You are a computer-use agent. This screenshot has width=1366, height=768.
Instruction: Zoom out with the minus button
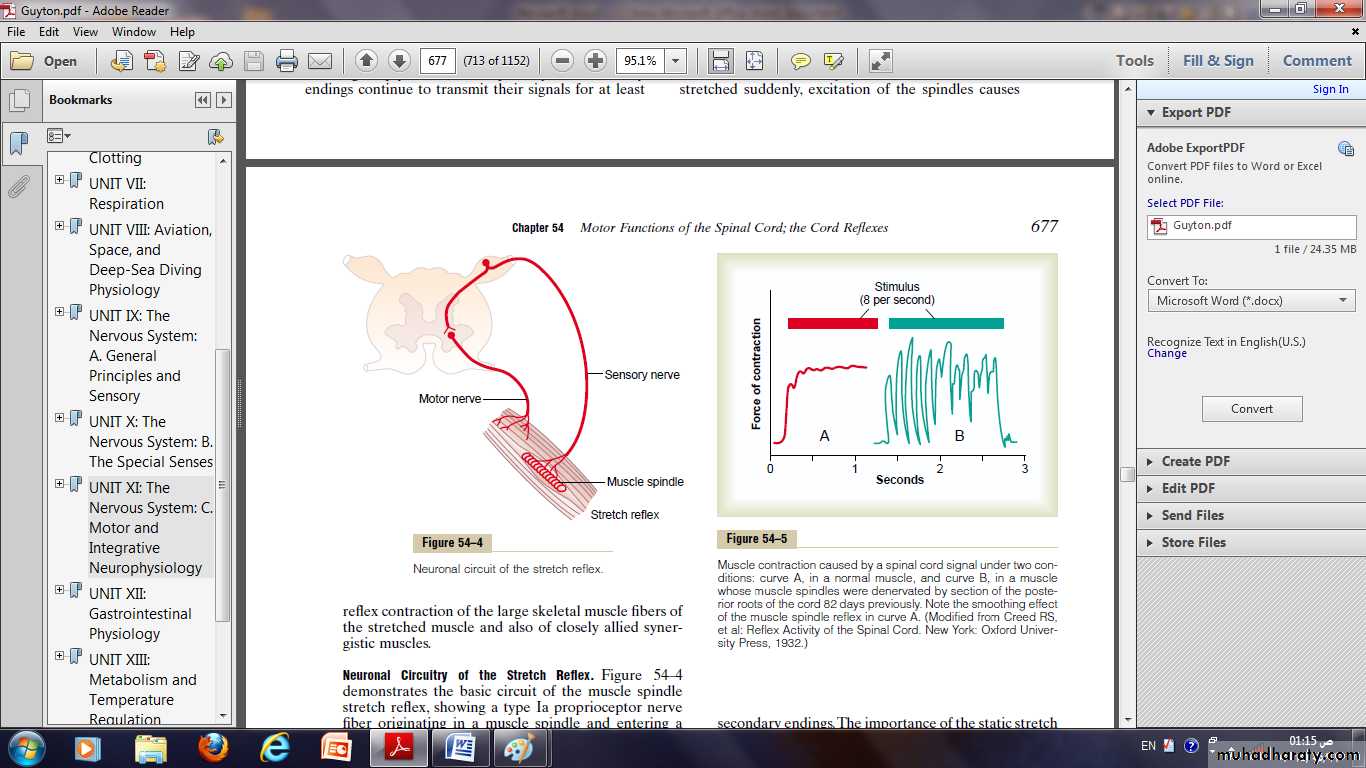tap(562, 61)
